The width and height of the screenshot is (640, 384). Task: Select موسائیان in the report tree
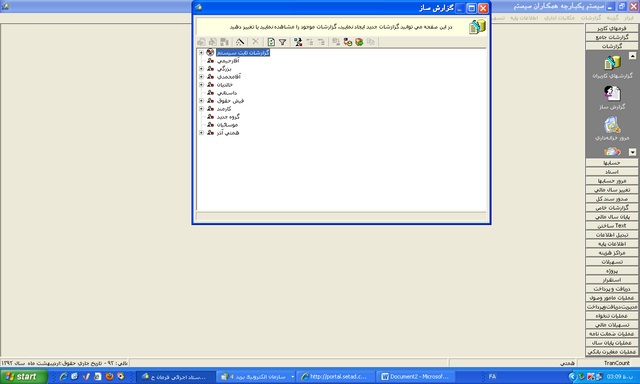pos(227,125)
